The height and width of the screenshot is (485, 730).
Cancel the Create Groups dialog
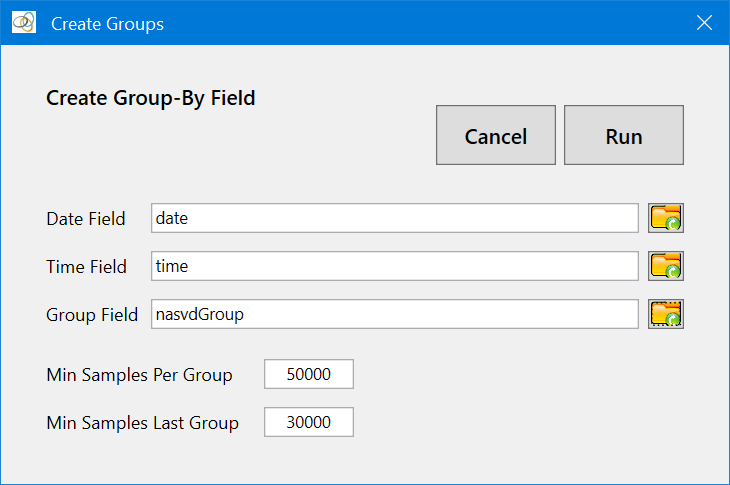coord(495,136)
